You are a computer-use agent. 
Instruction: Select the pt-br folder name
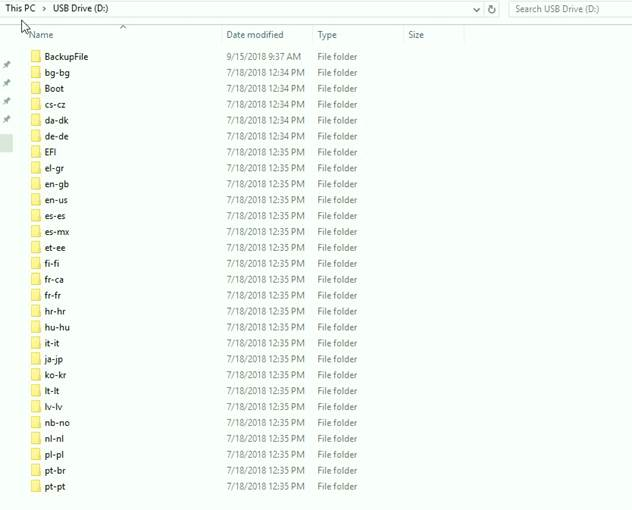coord(55,470)
